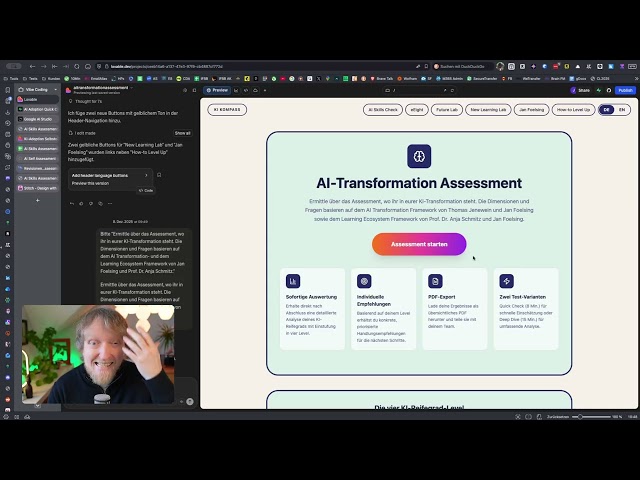This screenshot has height=480, width=640.
Task: Click the brain icon above the title
Action: coord(419,156)
